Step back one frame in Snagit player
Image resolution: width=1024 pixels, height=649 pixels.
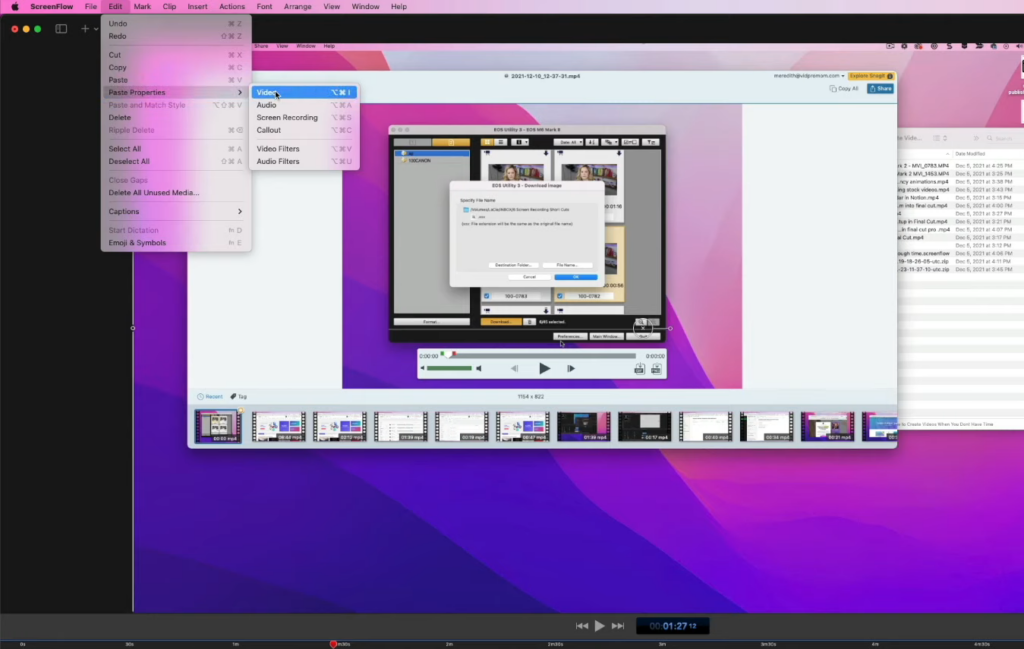[x=515, y=368]
